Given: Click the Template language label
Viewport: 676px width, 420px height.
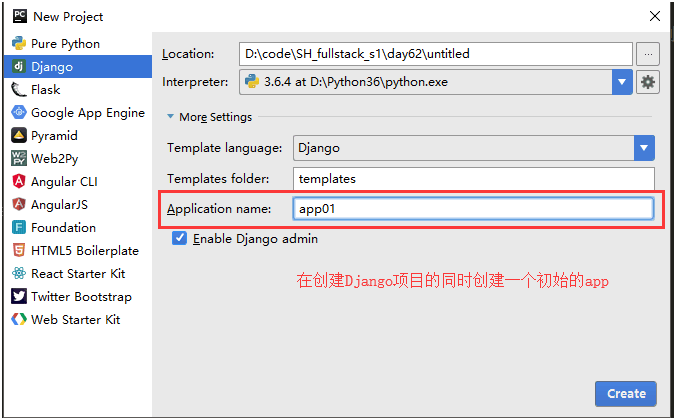Looking at the screenshot, I should click(225, 148).
